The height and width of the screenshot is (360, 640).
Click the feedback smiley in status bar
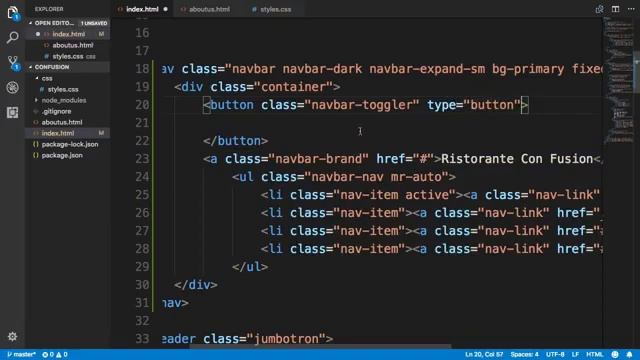tap(615, 354)
